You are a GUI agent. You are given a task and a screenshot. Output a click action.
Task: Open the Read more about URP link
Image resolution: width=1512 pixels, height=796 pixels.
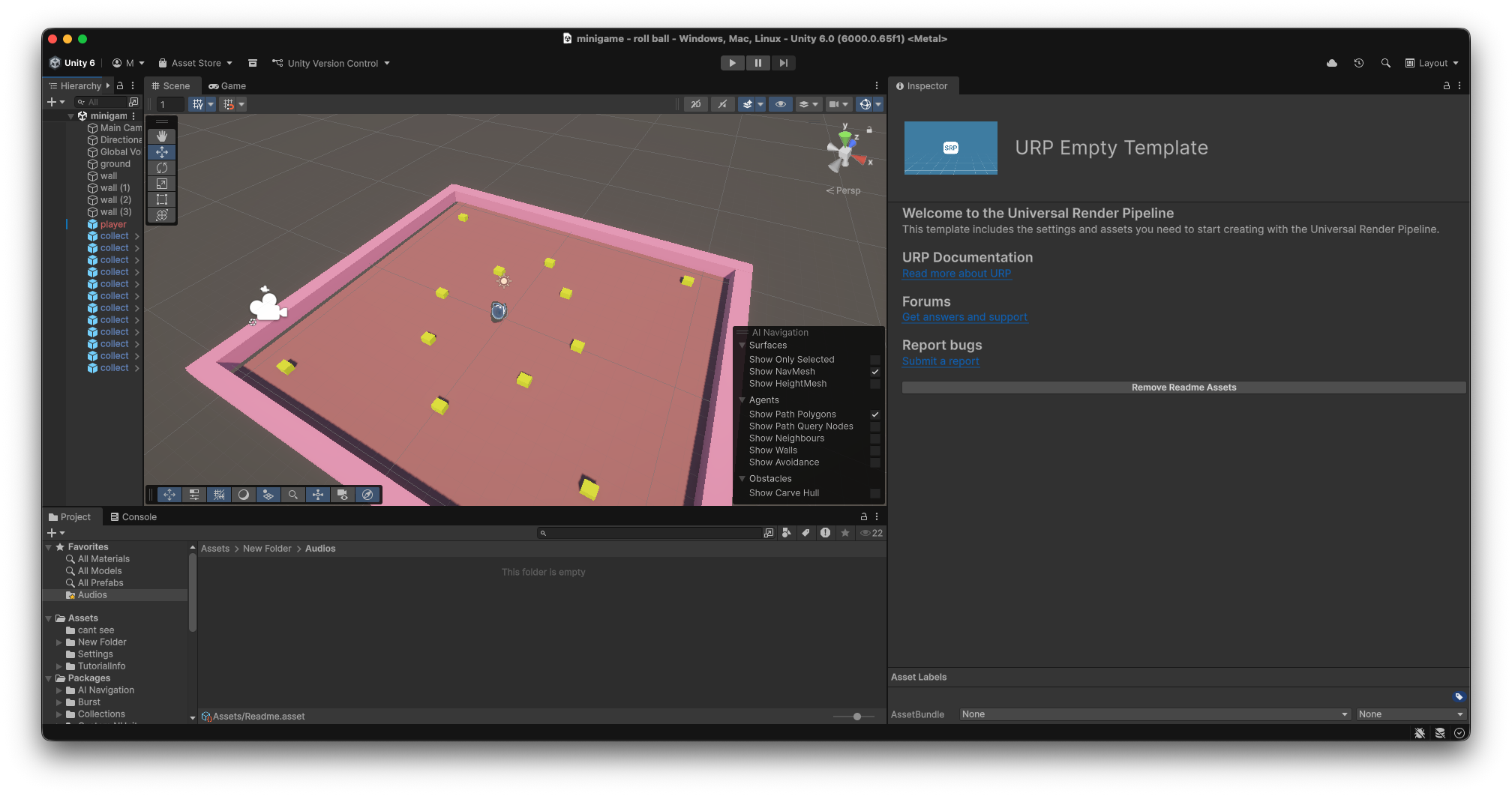point(956,274)
